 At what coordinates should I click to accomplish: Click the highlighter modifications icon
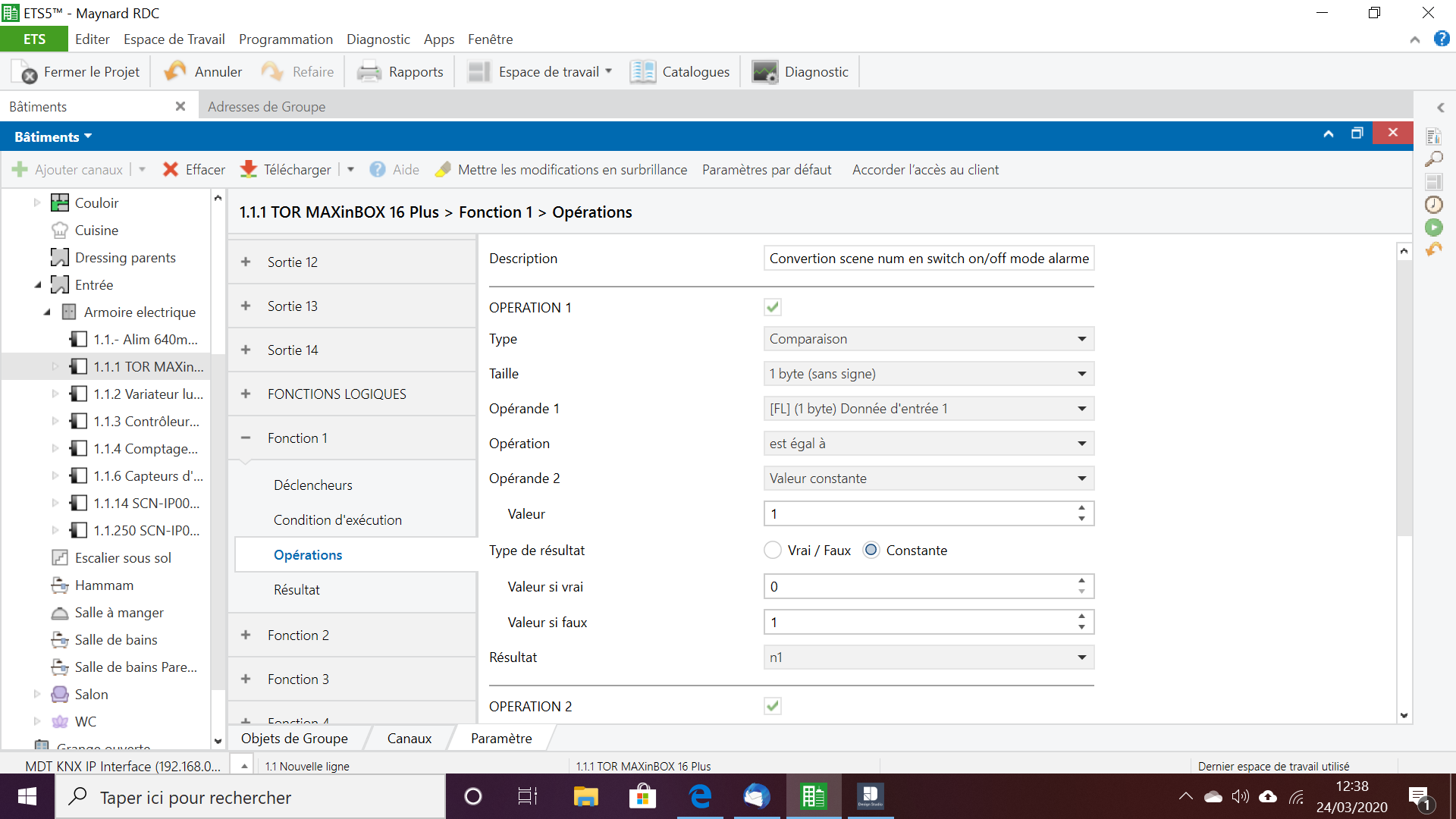[443, 170]
